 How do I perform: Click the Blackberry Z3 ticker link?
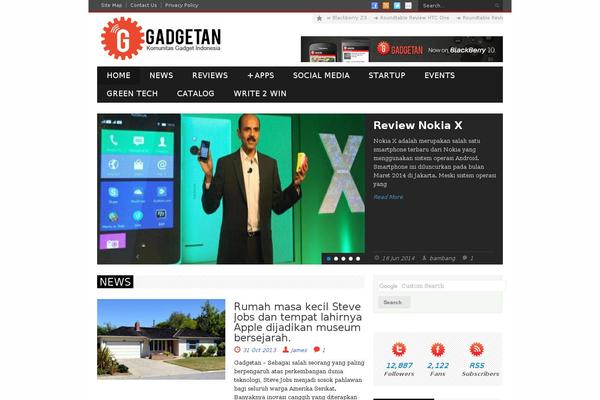(347, 18)
